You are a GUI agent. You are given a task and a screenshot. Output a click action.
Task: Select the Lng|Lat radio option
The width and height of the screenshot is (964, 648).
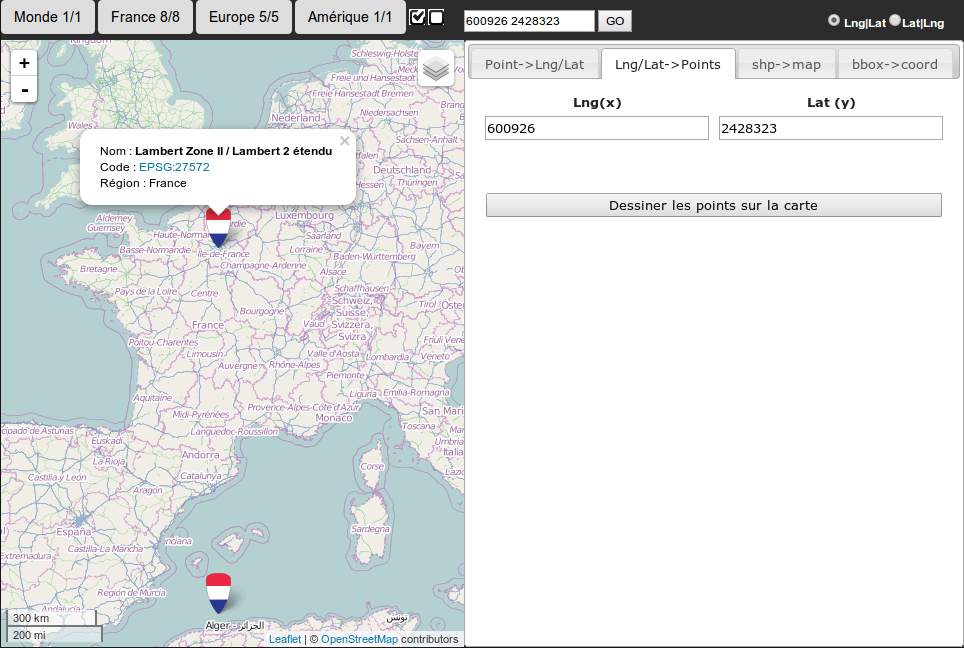pos(834,20)
